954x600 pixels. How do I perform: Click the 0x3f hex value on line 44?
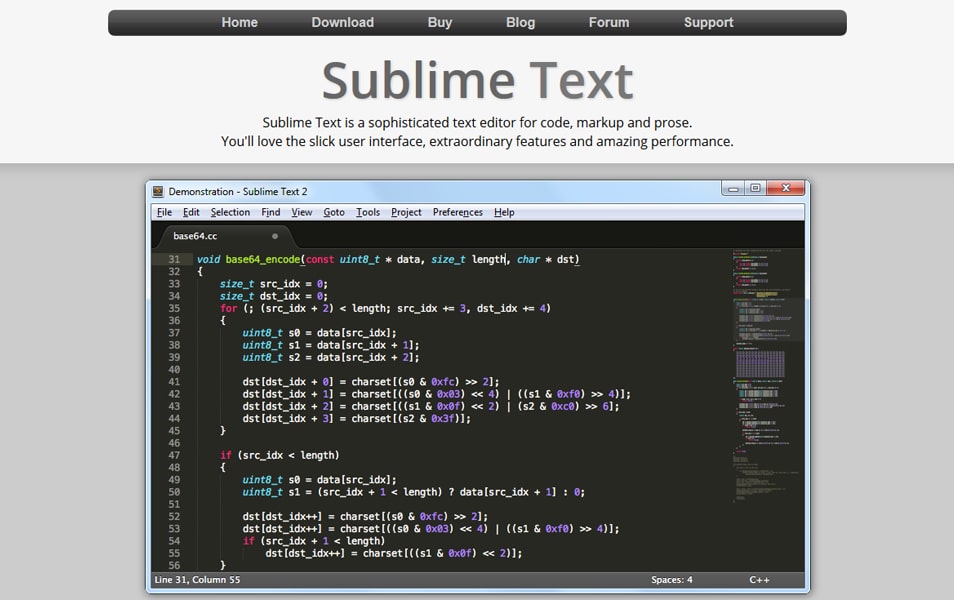(x=442, y=419)
